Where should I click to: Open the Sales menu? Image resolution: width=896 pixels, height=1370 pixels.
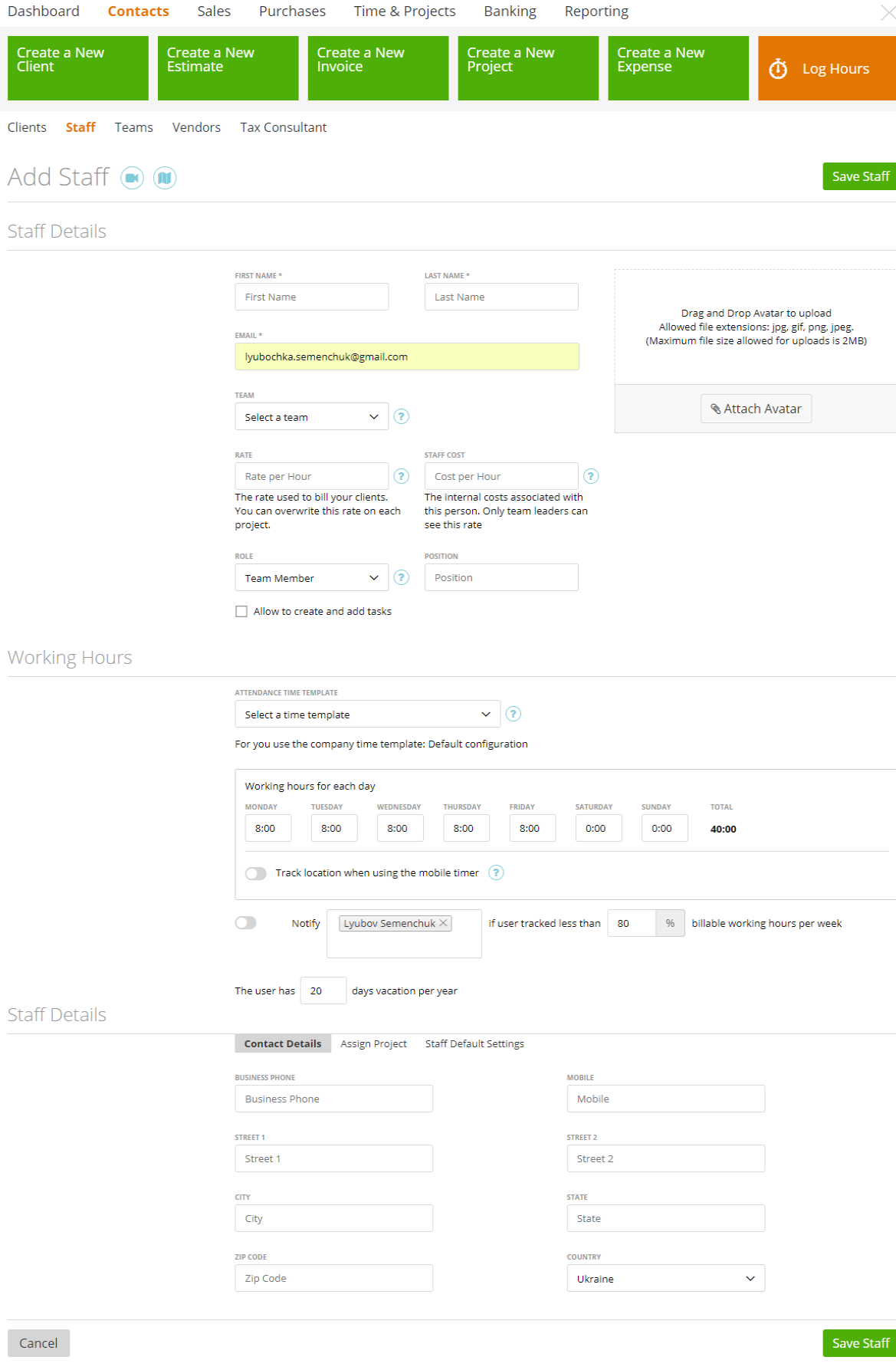pyautogui.click(x=214, y=11)
